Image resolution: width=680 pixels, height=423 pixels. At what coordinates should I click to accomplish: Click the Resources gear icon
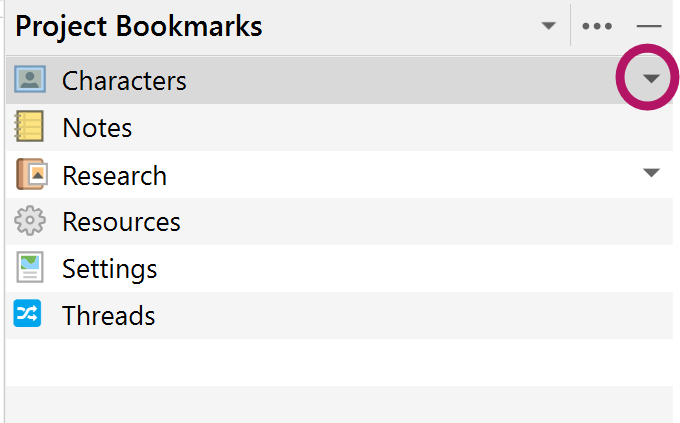[30, 221]
